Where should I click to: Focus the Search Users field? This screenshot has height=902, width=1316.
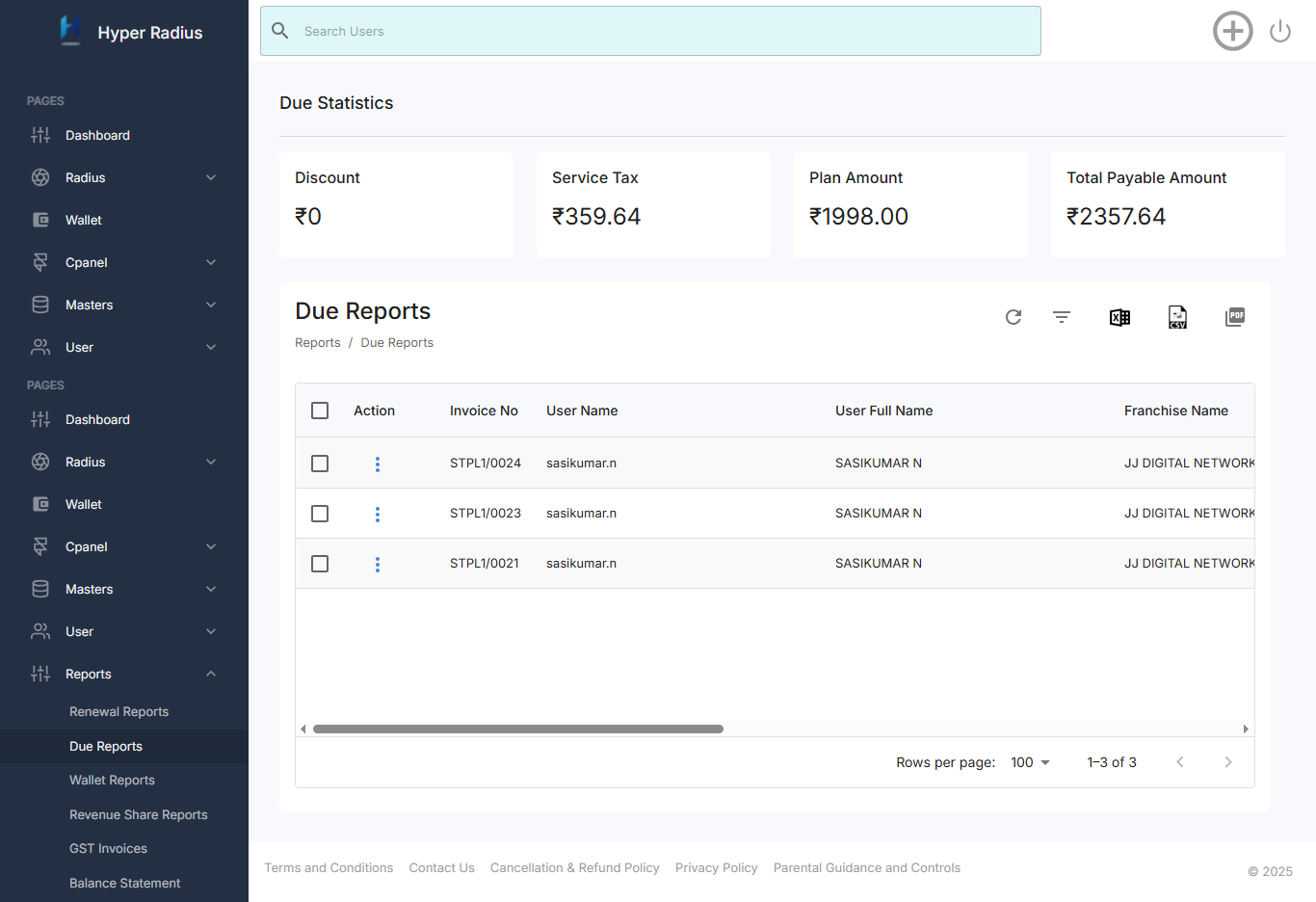tap(650, 31)
